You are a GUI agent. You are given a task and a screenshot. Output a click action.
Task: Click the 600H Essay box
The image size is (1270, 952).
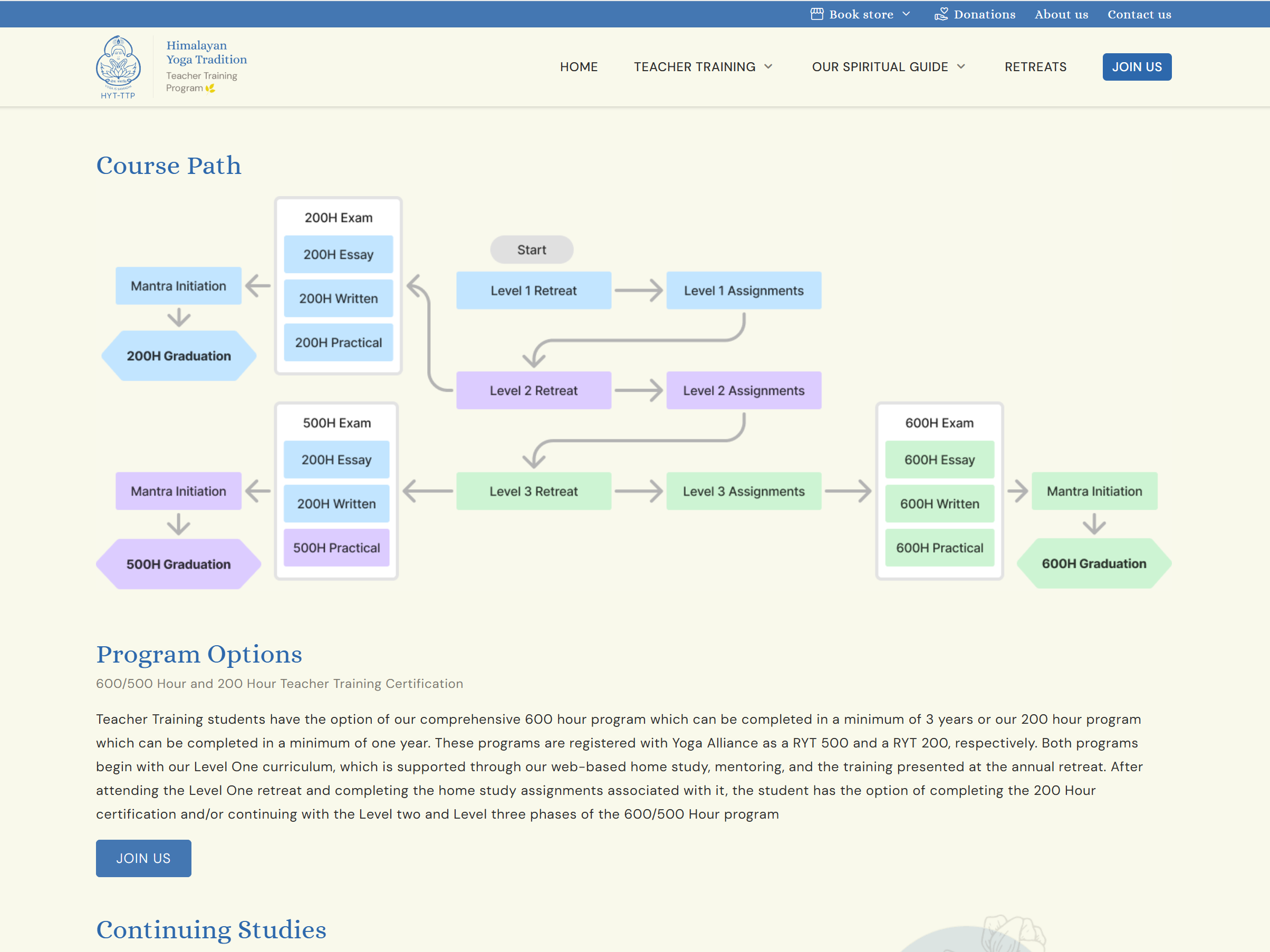[939, 460]
